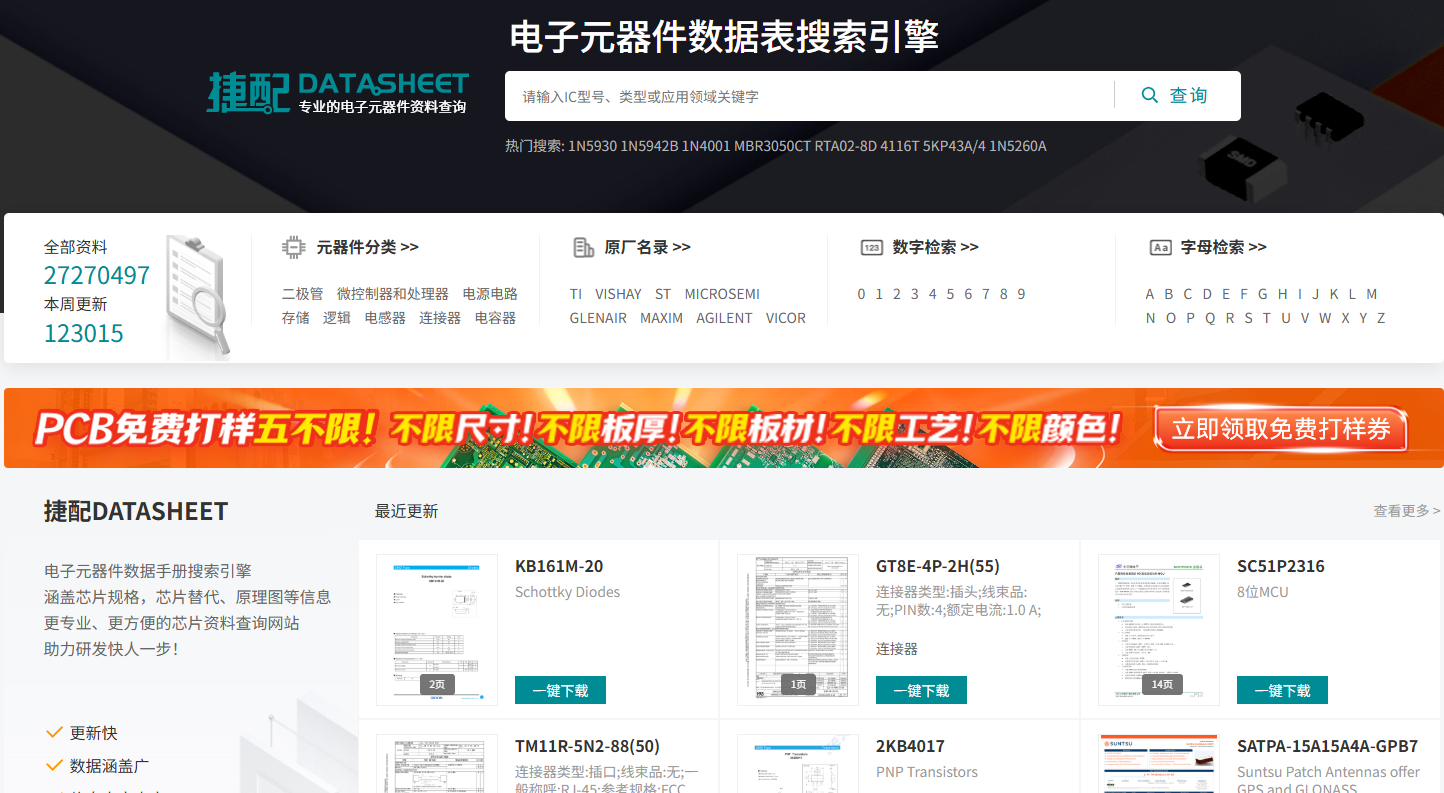The image size is (1444, 793).
Task: Click 立即领取免费打样券 on the PCB banner
Action: click(x=1281, y=429)
